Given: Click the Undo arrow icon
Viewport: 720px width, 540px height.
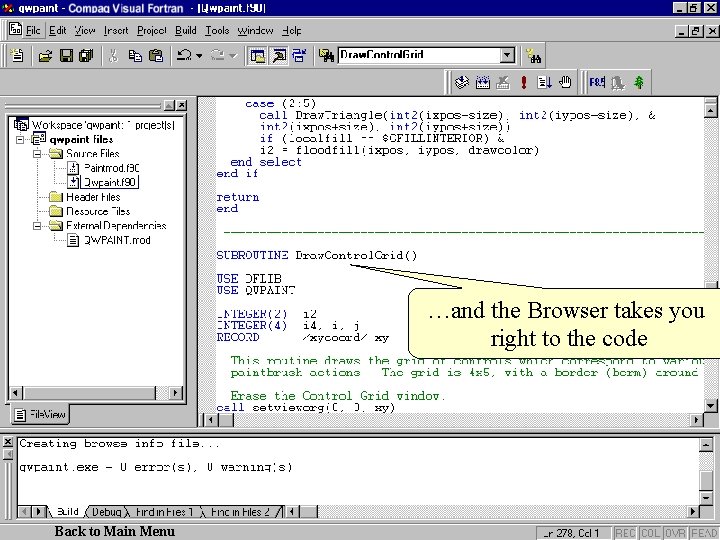Looking at the screenshot, I should (x=185, y=56).
